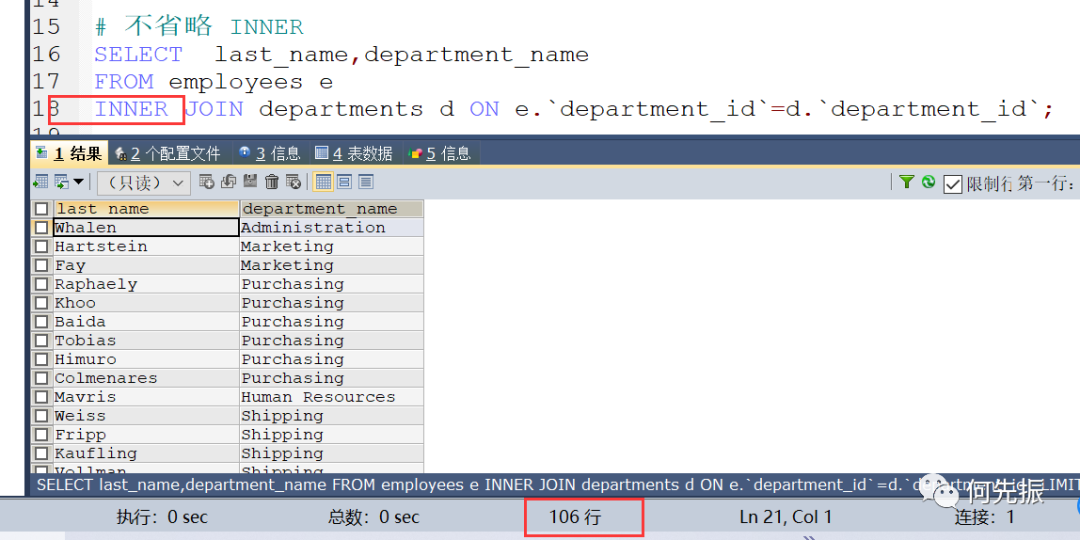Select the Fripp cell
This screenshot has height=540, width=1080.
click(x=146, y=435)
